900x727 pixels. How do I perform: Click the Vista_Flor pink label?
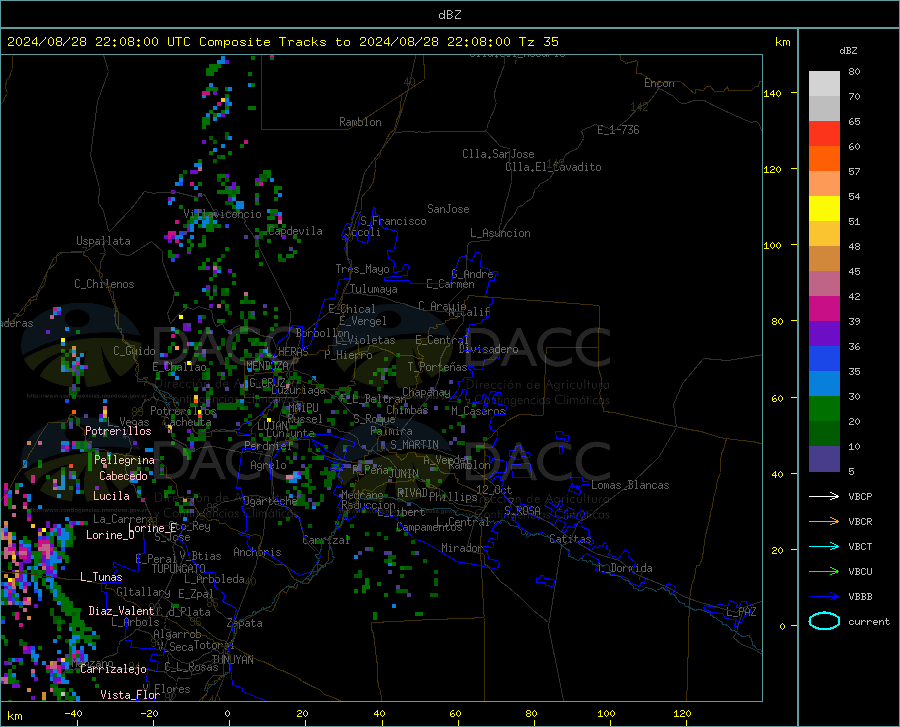point(130,695)
